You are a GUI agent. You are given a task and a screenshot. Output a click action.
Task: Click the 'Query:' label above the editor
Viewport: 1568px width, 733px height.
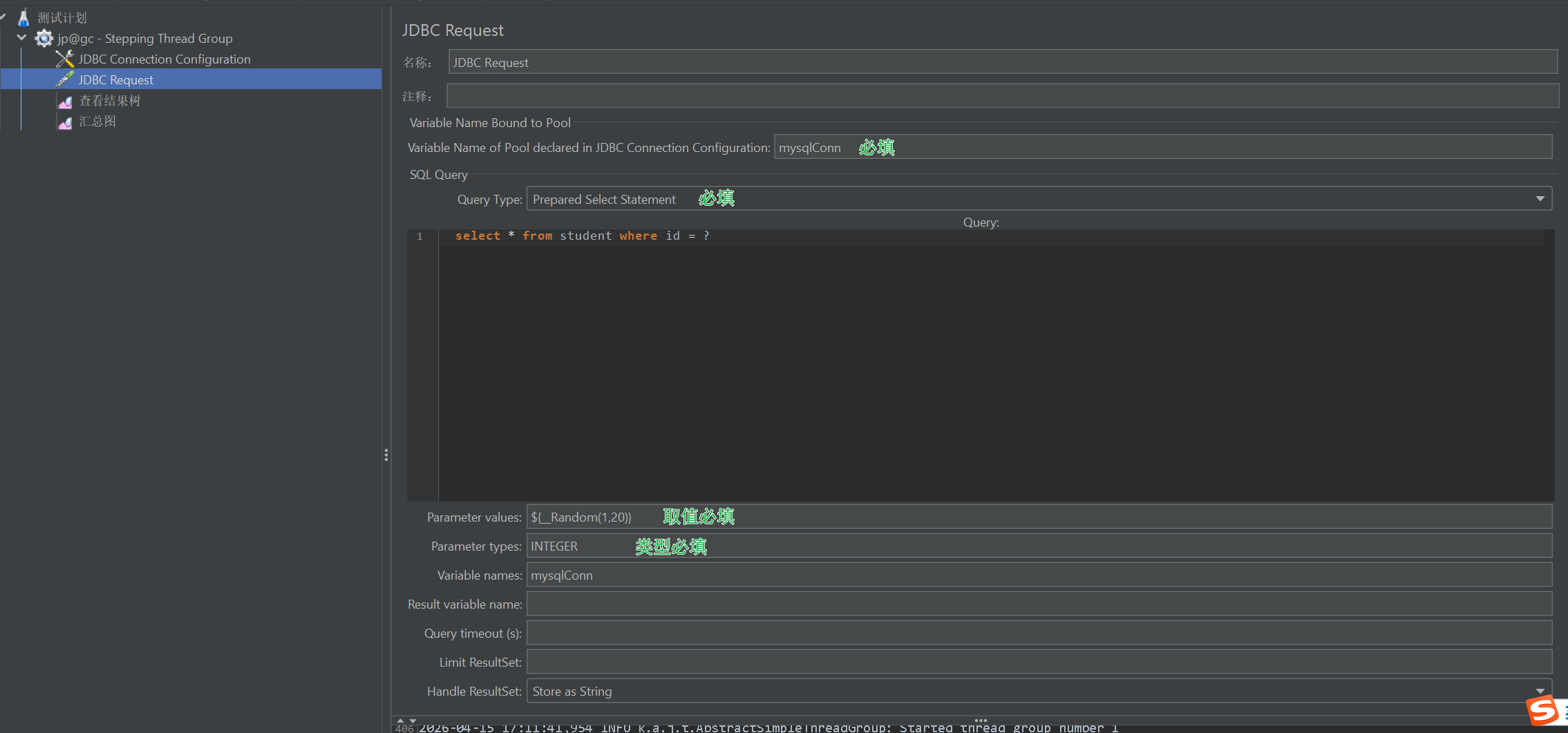[981, 222]
